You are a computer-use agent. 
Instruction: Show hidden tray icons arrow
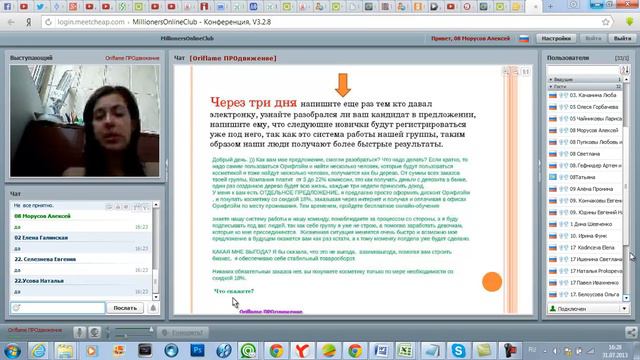pyautogui.click(x=545, y=351)
